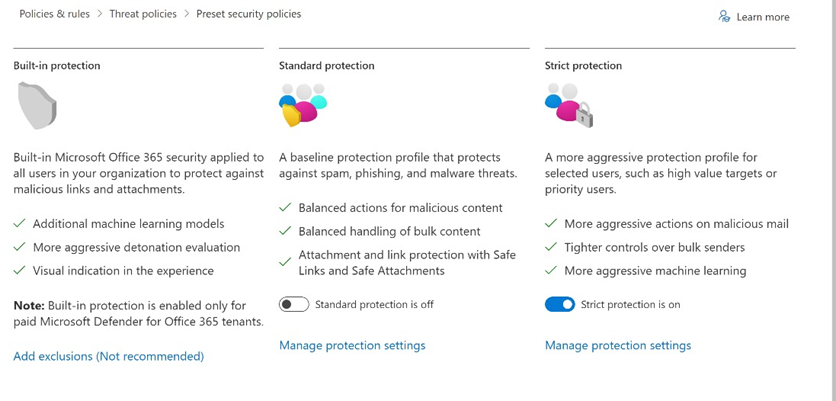Click the chevron after Policies & rules breadcrumb
The height and width of the screenshot is (401, 836).
[x=100, y=14]
